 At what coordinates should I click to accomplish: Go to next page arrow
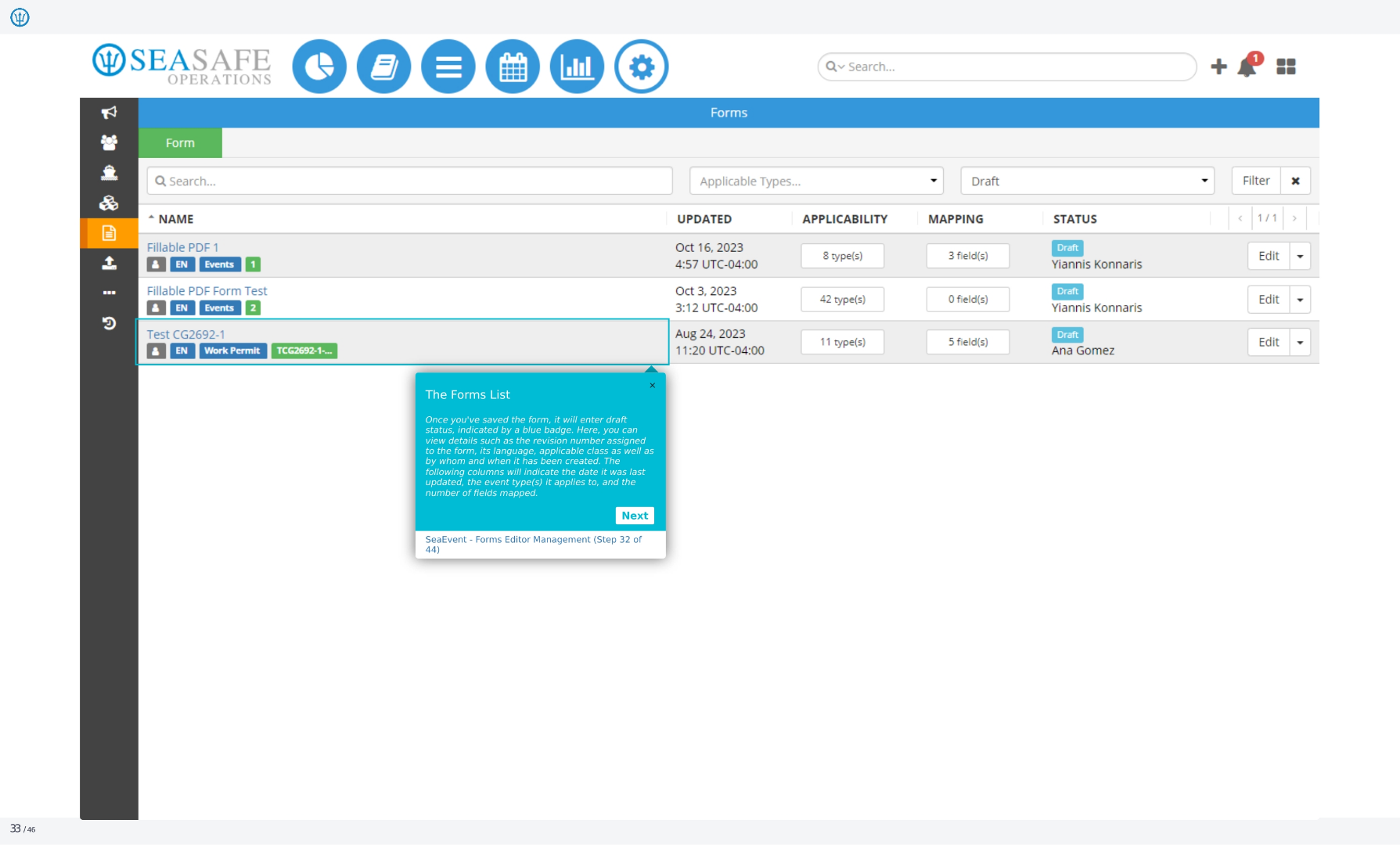point(1294,218)
